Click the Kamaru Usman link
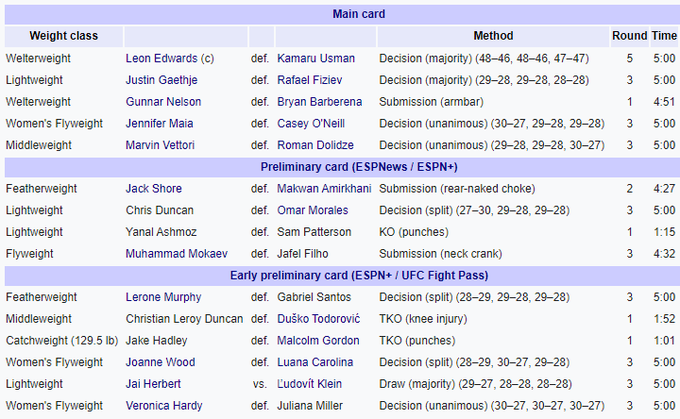The width and height of the screenshot is (680, 419). (x=315, y=58)
